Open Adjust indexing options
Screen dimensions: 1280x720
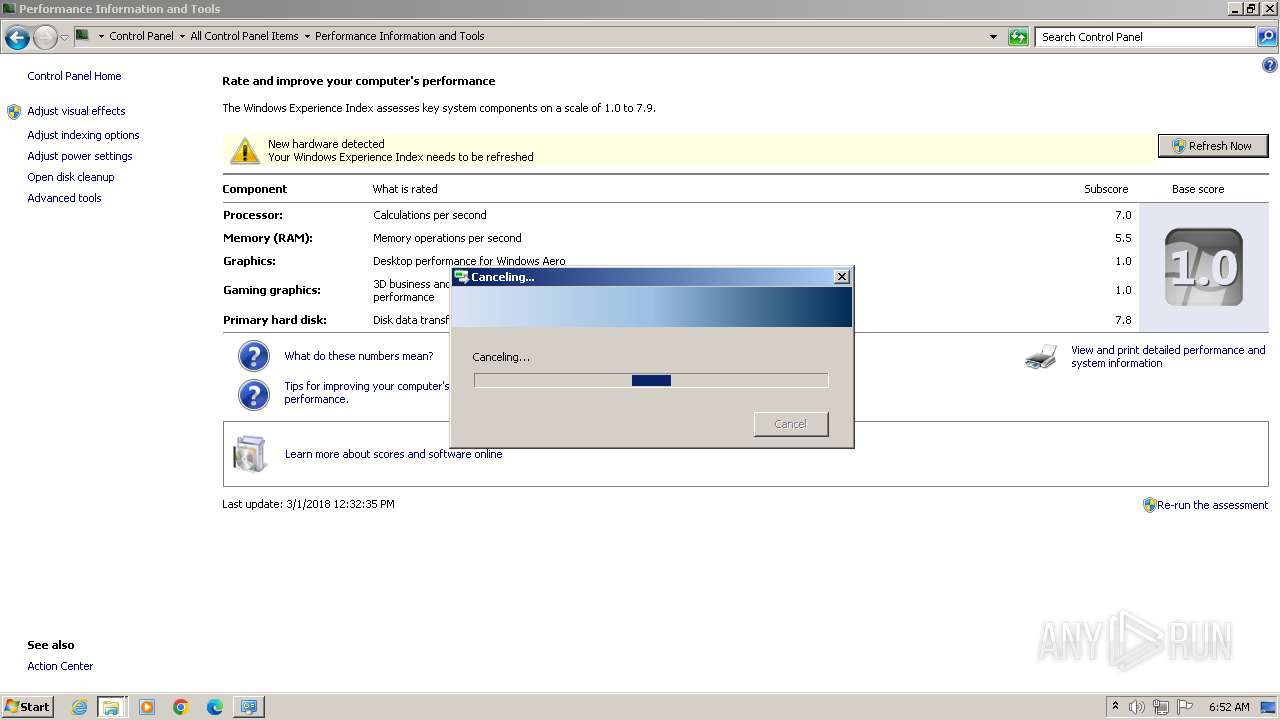coord(83,135)
